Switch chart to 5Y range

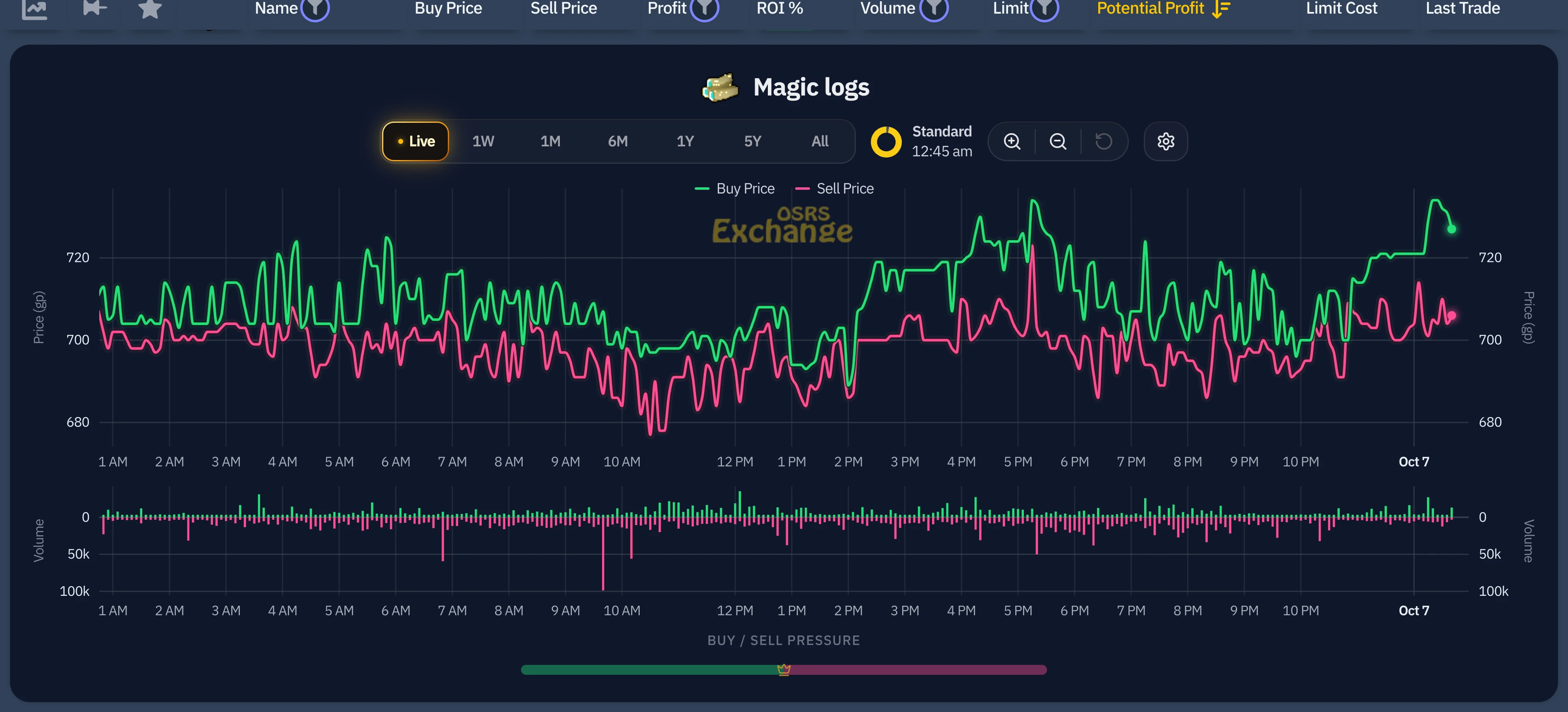point(753,141)
